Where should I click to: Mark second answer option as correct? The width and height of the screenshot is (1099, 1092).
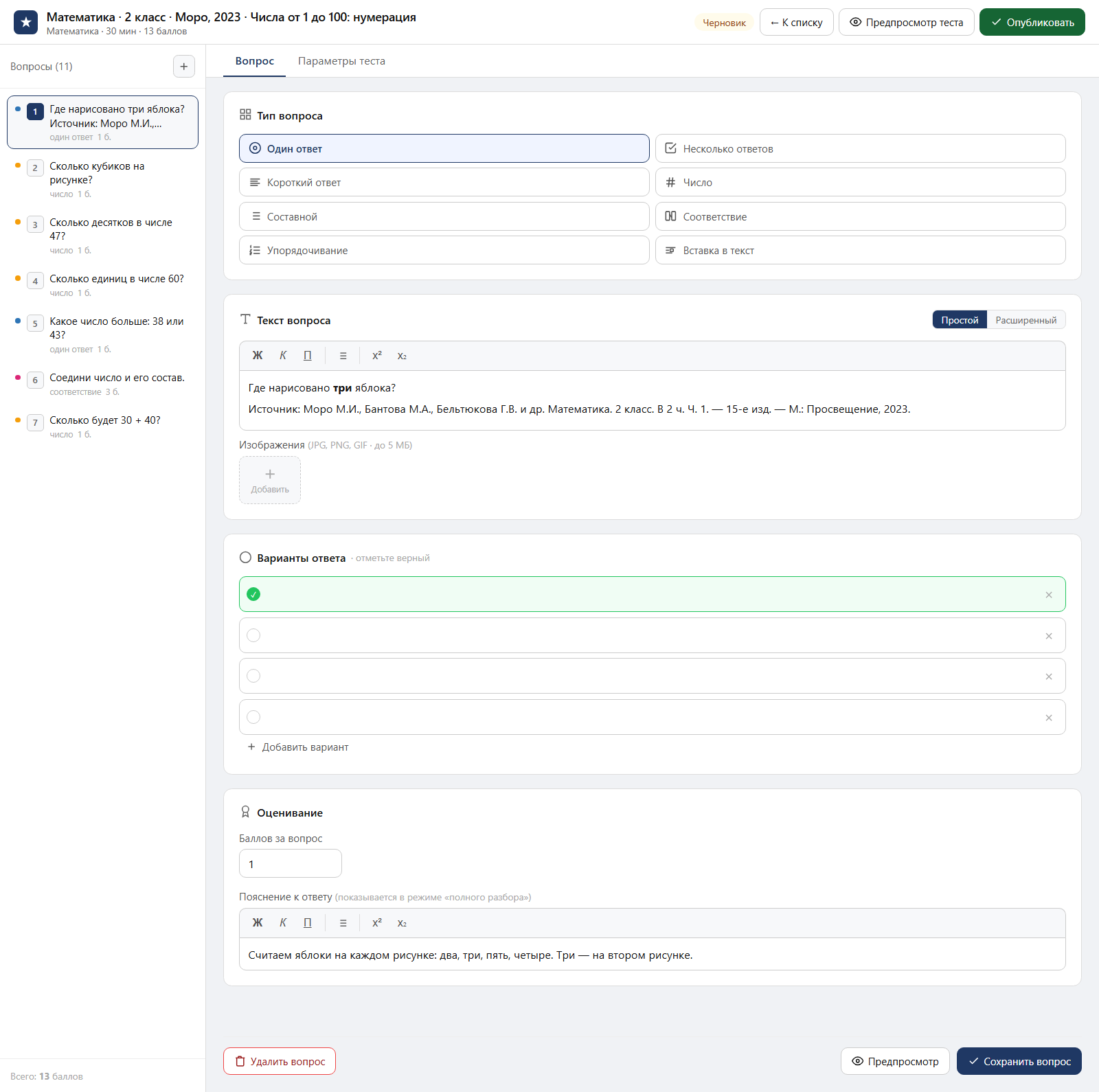coord(253,635)
